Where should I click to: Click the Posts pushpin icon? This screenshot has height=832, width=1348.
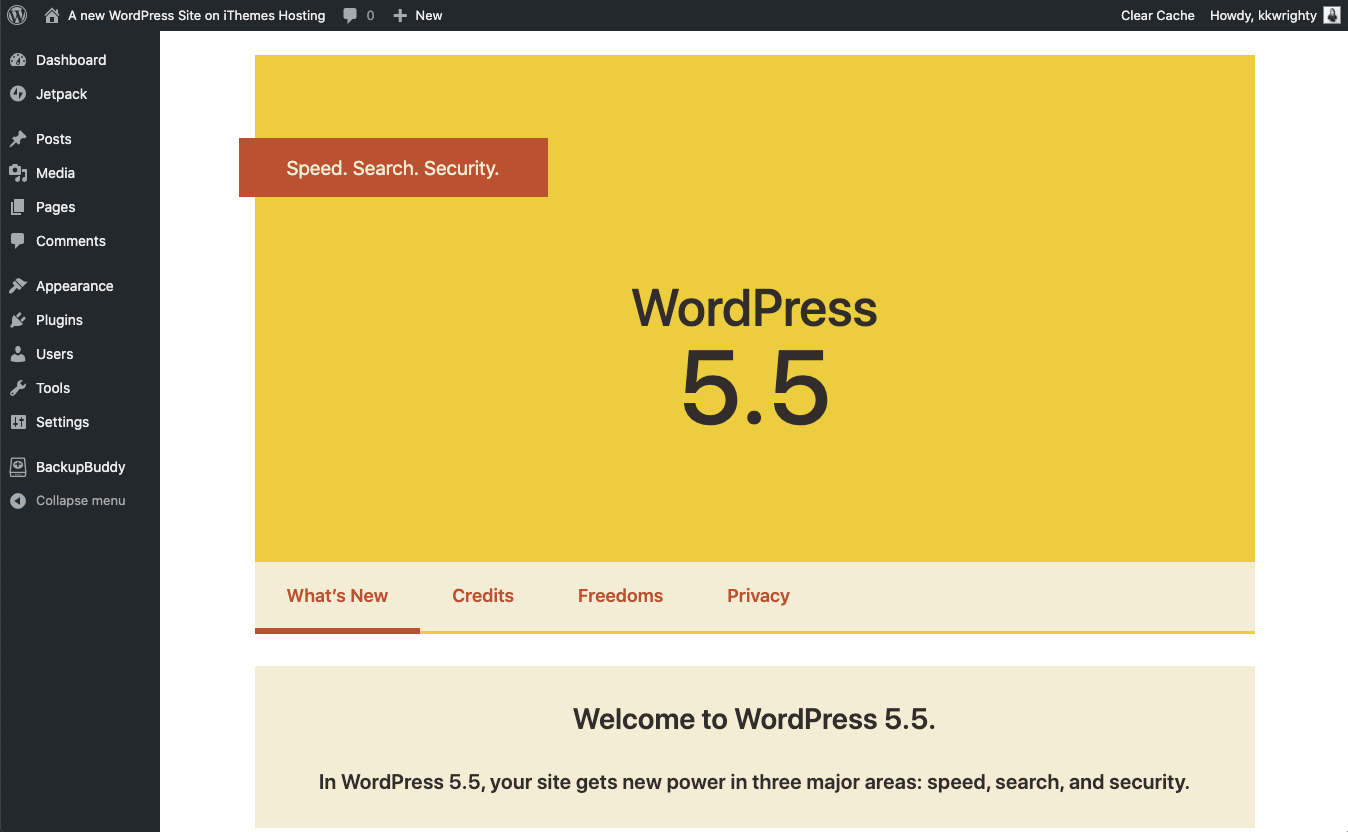point(18,139)
